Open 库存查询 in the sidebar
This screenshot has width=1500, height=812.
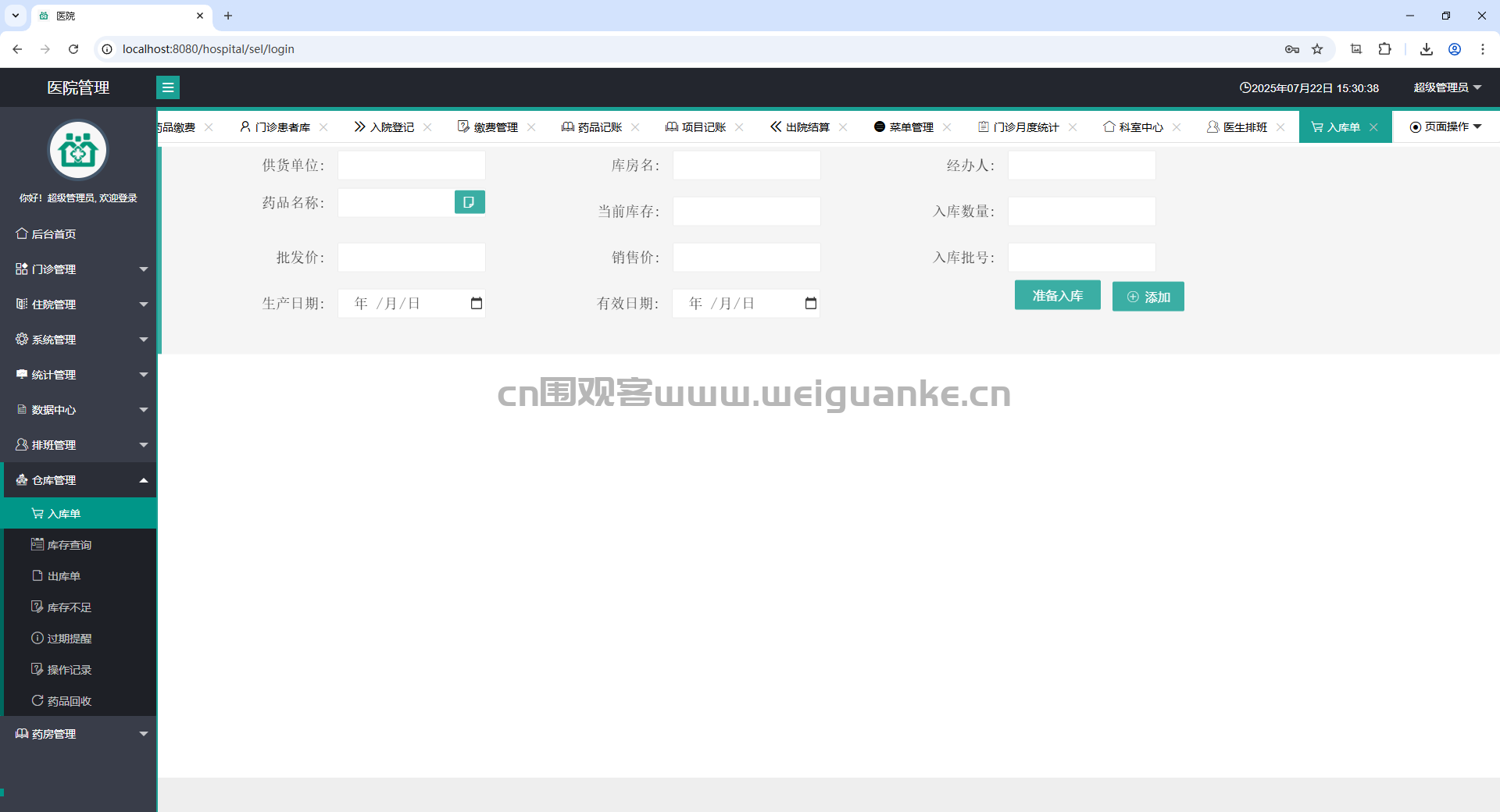pos(78,544)
